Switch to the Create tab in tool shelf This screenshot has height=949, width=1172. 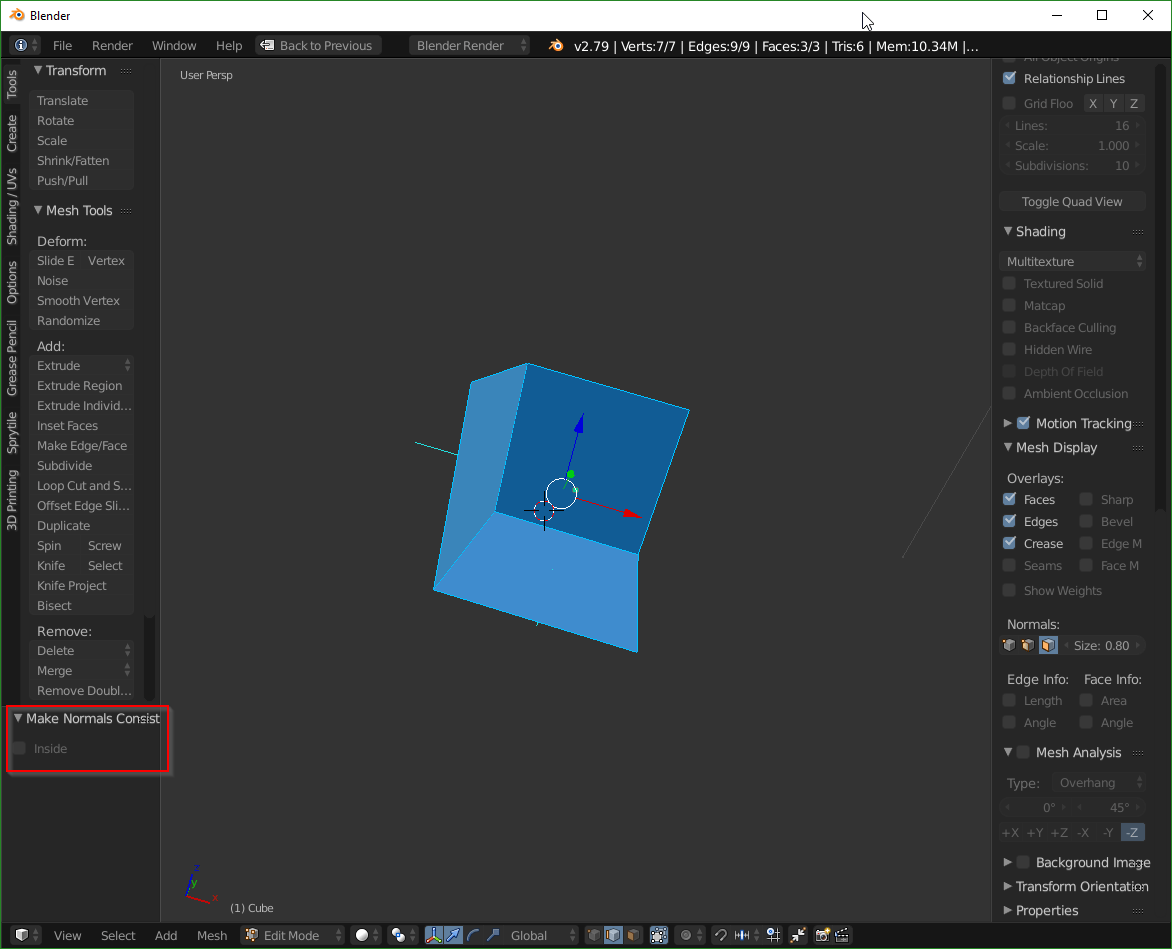click(x=11, y=131)
